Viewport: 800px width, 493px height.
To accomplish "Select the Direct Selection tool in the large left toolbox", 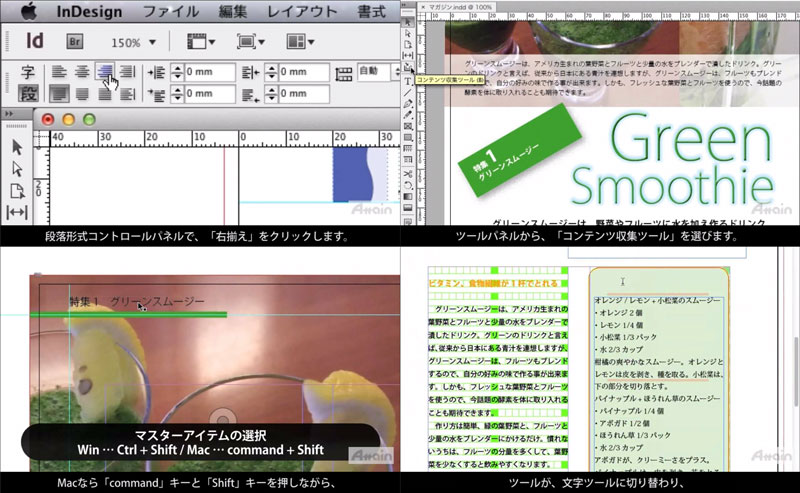I will (x=17, y=169).
